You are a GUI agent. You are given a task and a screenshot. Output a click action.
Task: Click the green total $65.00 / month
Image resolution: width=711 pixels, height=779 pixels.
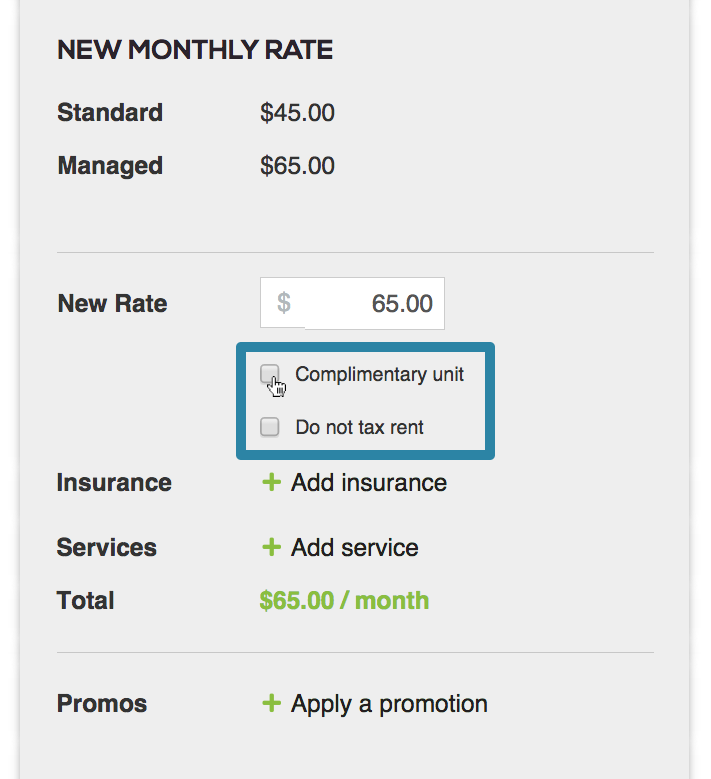pos(344,601)
